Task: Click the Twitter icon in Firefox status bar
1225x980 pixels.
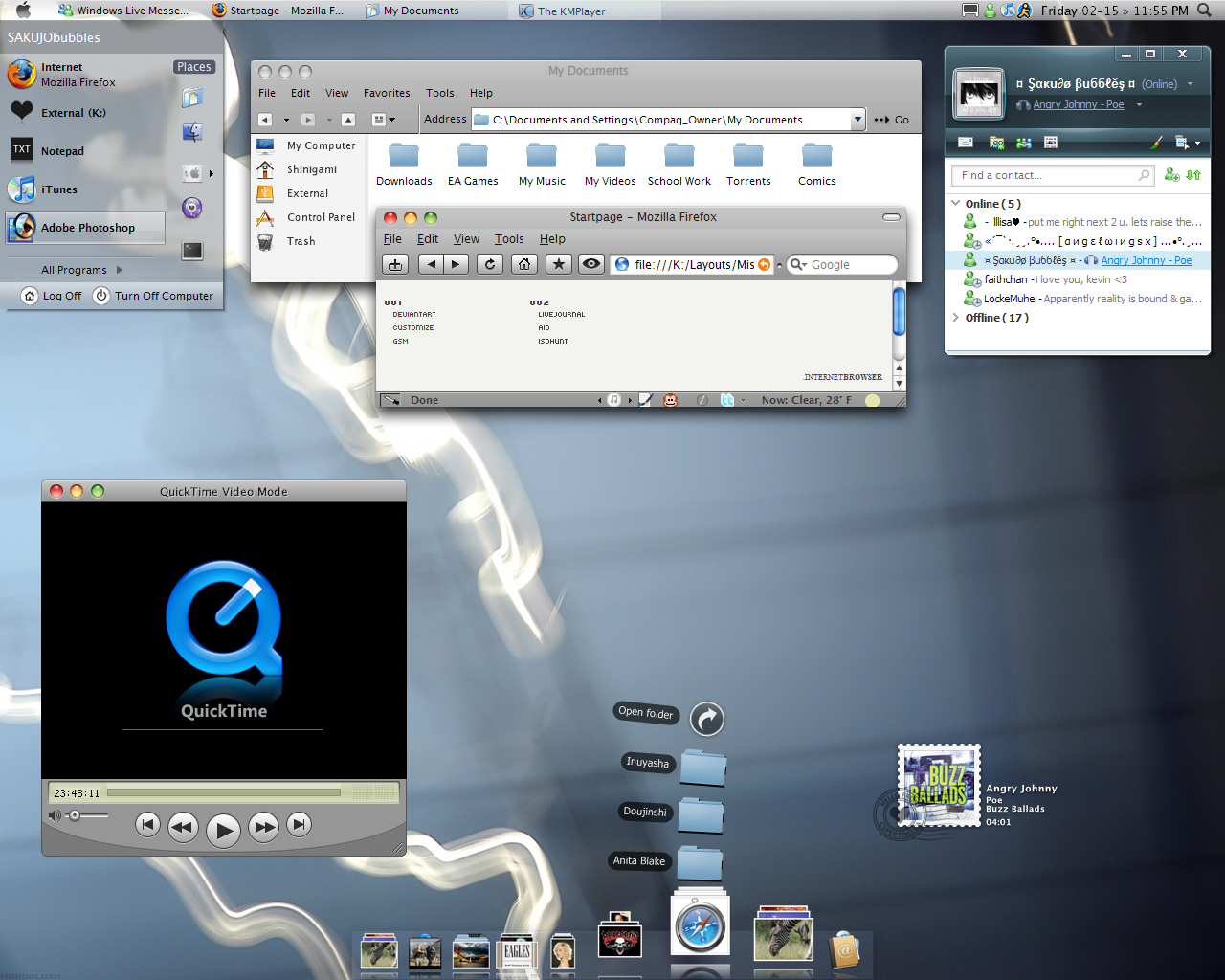Action: coord(727,400)
